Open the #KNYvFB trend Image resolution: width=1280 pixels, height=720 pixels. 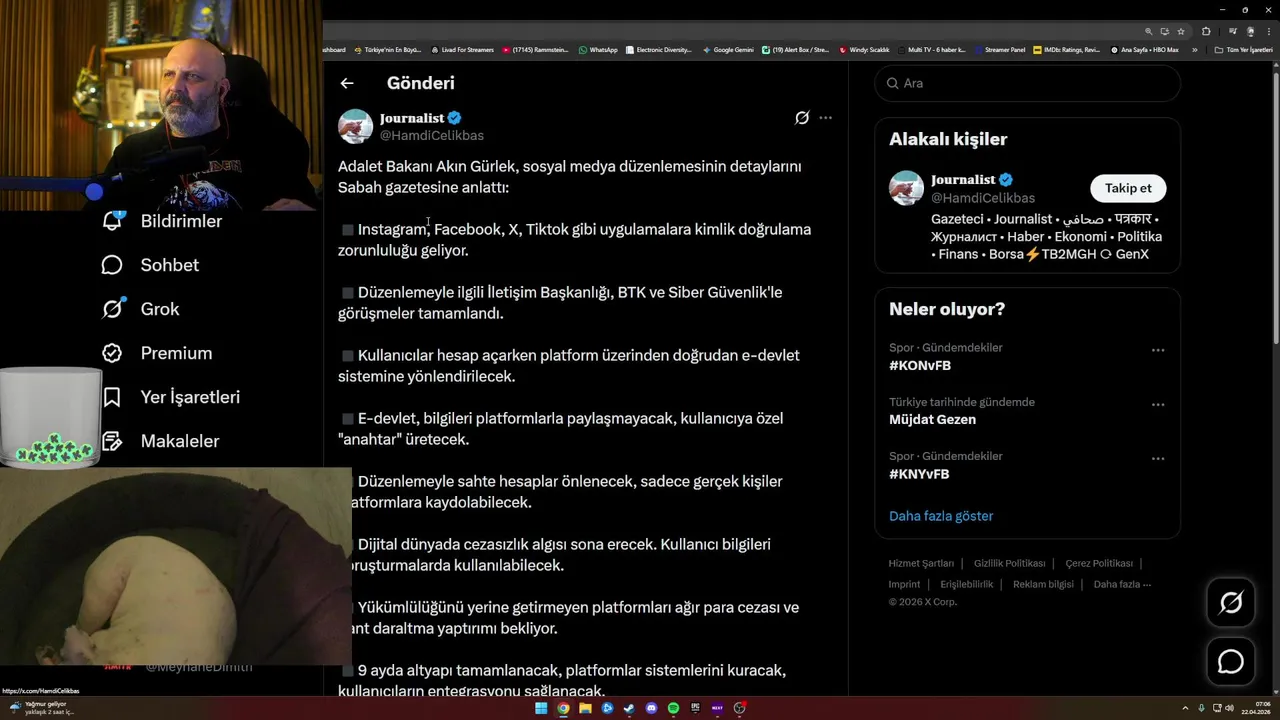[919, 474]
